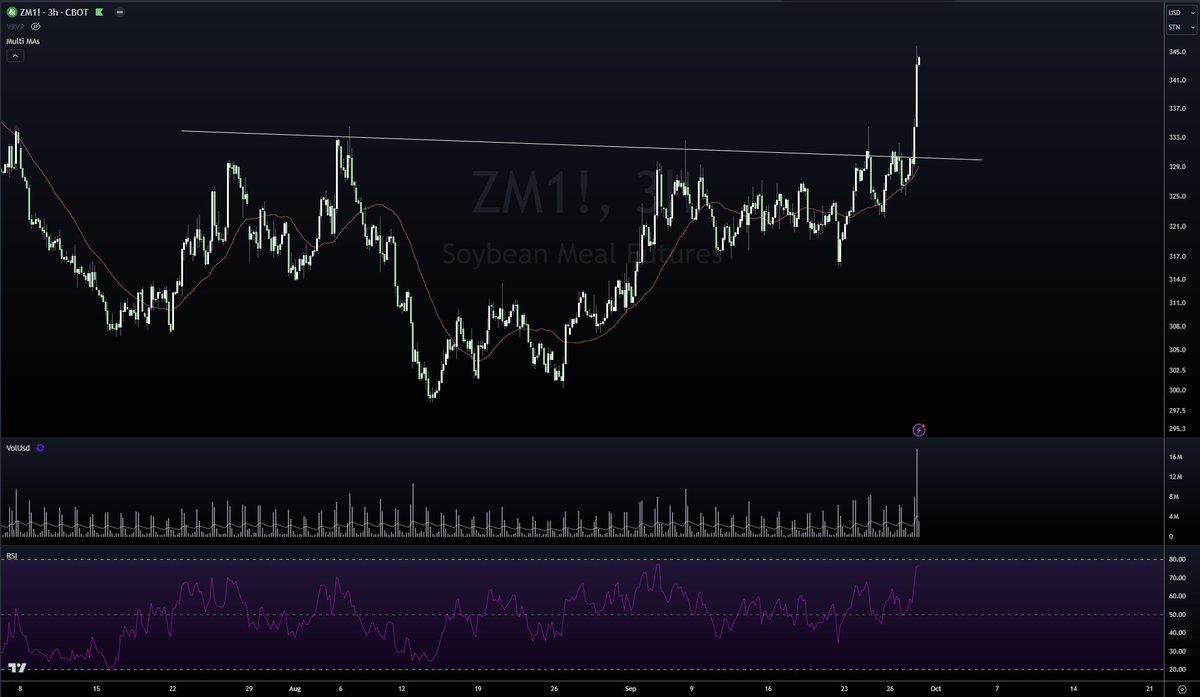Collapse the indicator legend with chevron button

pyautogui.click(x=14, y=56)
